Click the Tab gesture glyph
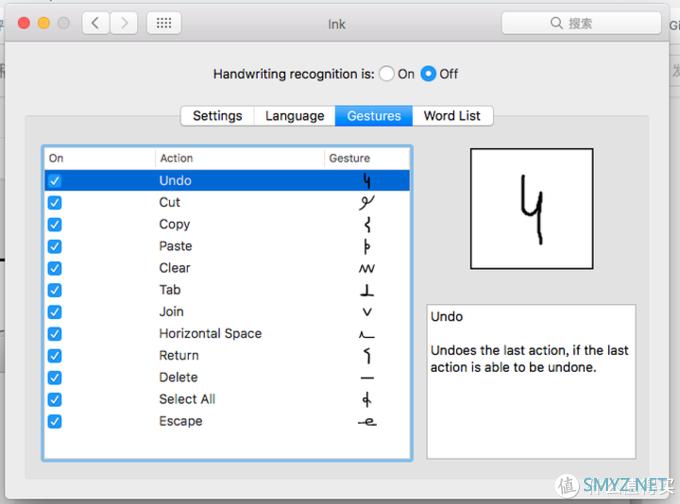 pyautogui.click(x=367, y=290)
